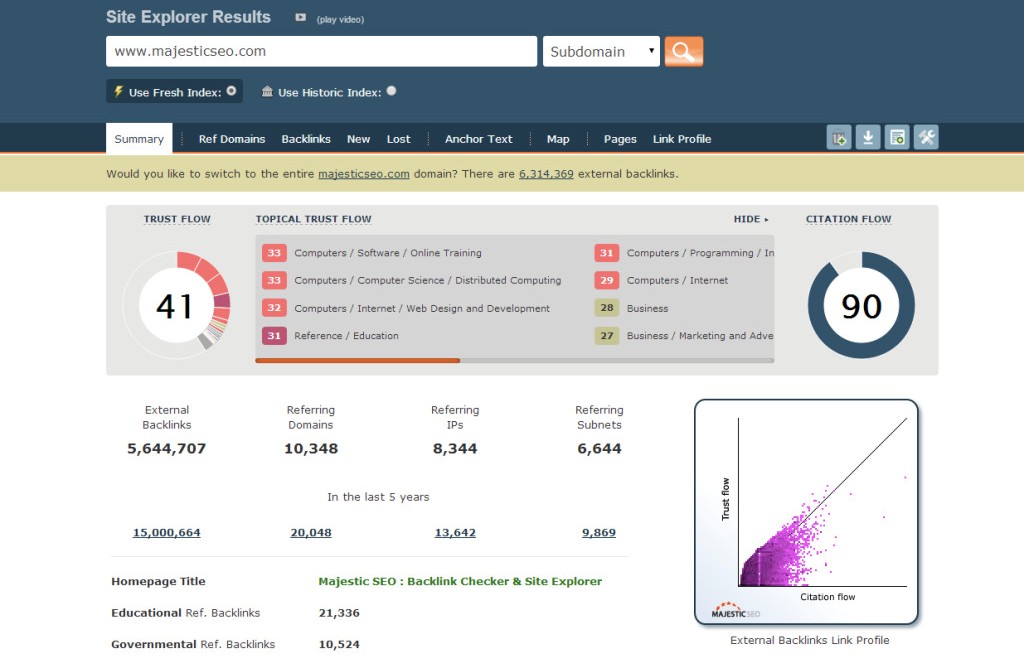Select the Use Historic Index radio button
This screenshot has height=668, width=1024.
click(391, 91)
